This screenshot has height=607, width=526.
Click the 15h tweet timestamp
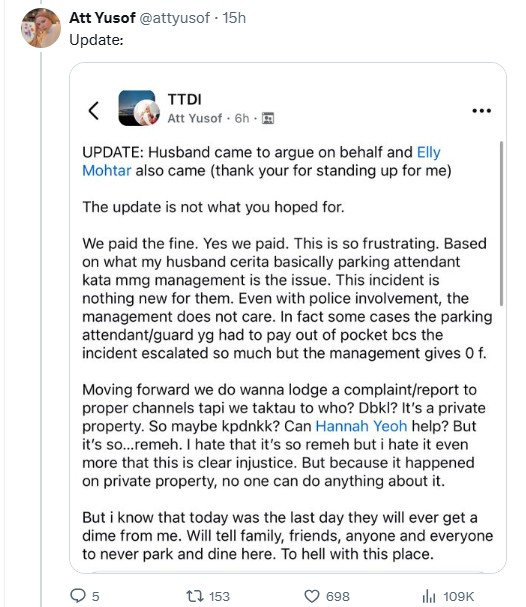(x=234, y=18)
